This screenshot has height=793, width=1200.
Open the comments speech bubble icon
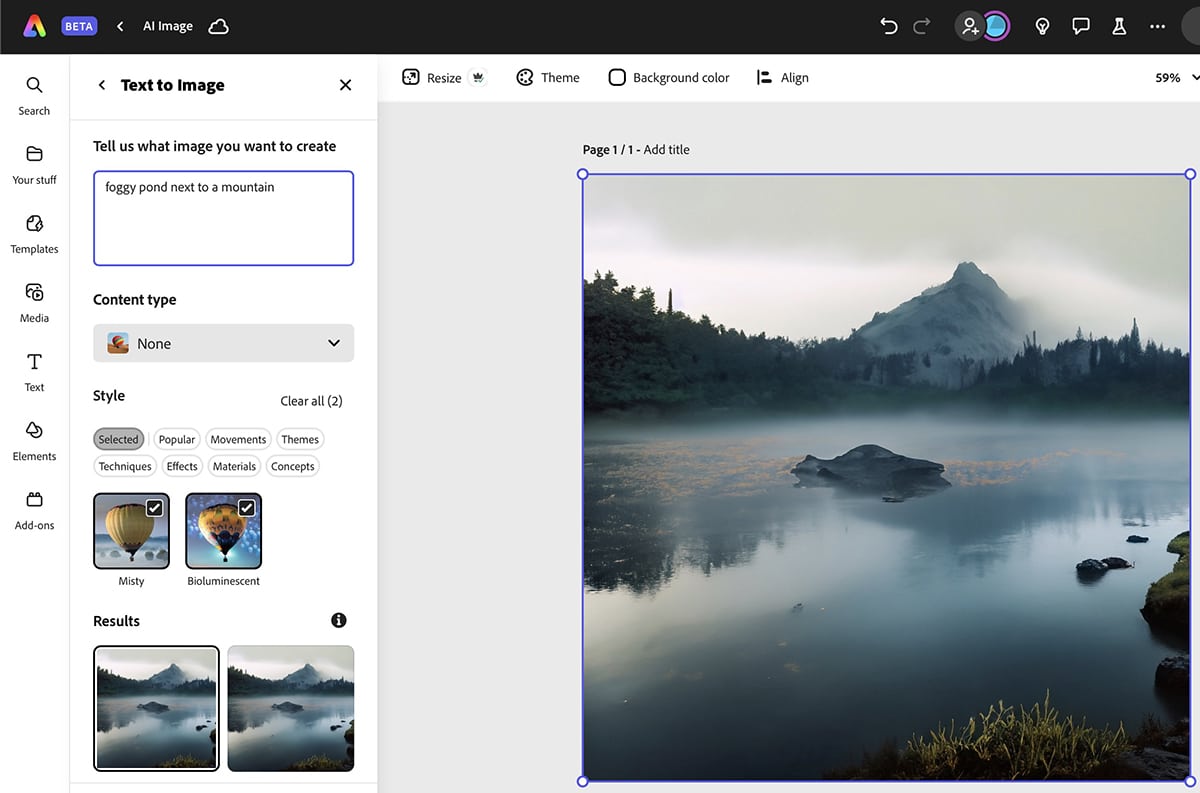point(1080,26)
